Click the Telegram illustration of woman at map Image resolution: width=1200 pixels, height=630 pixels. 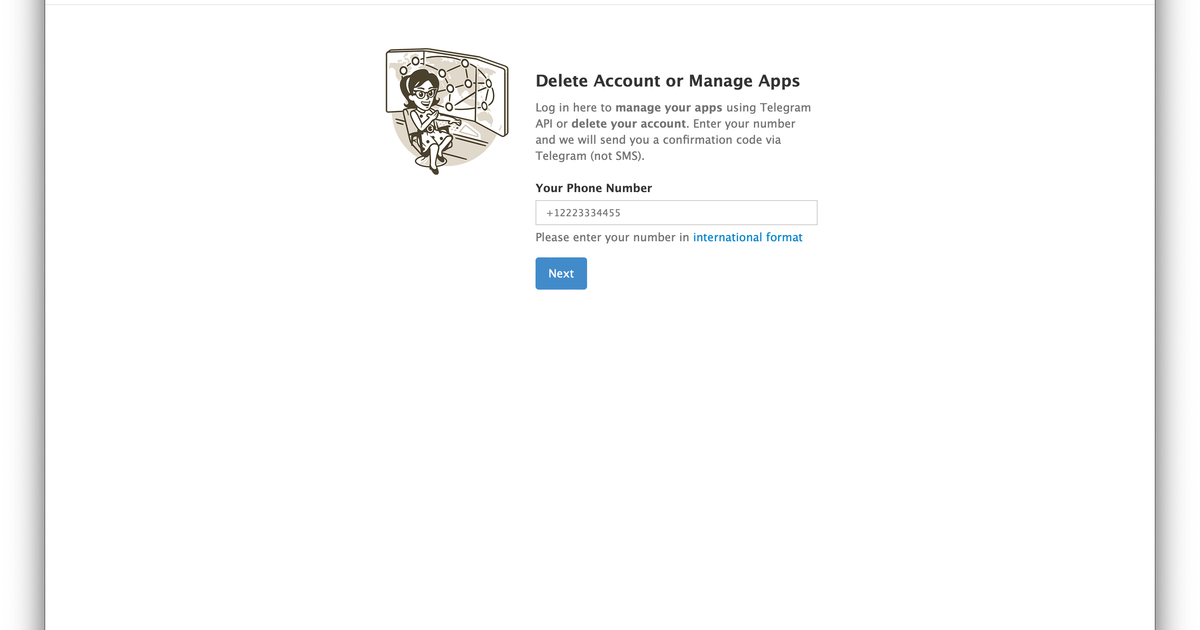coord(446,110)
